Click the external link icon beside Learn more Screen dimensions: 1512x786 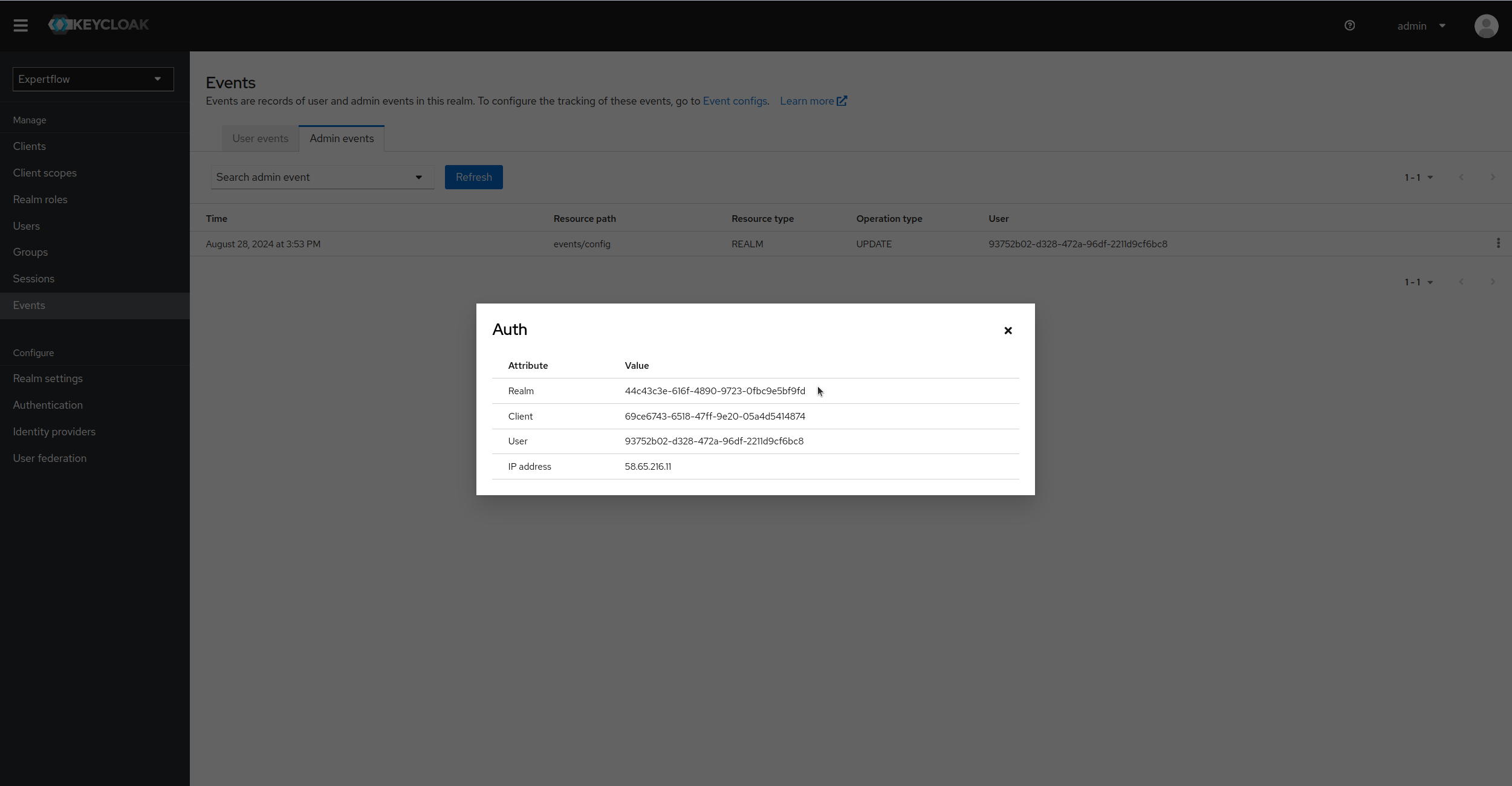843,100
